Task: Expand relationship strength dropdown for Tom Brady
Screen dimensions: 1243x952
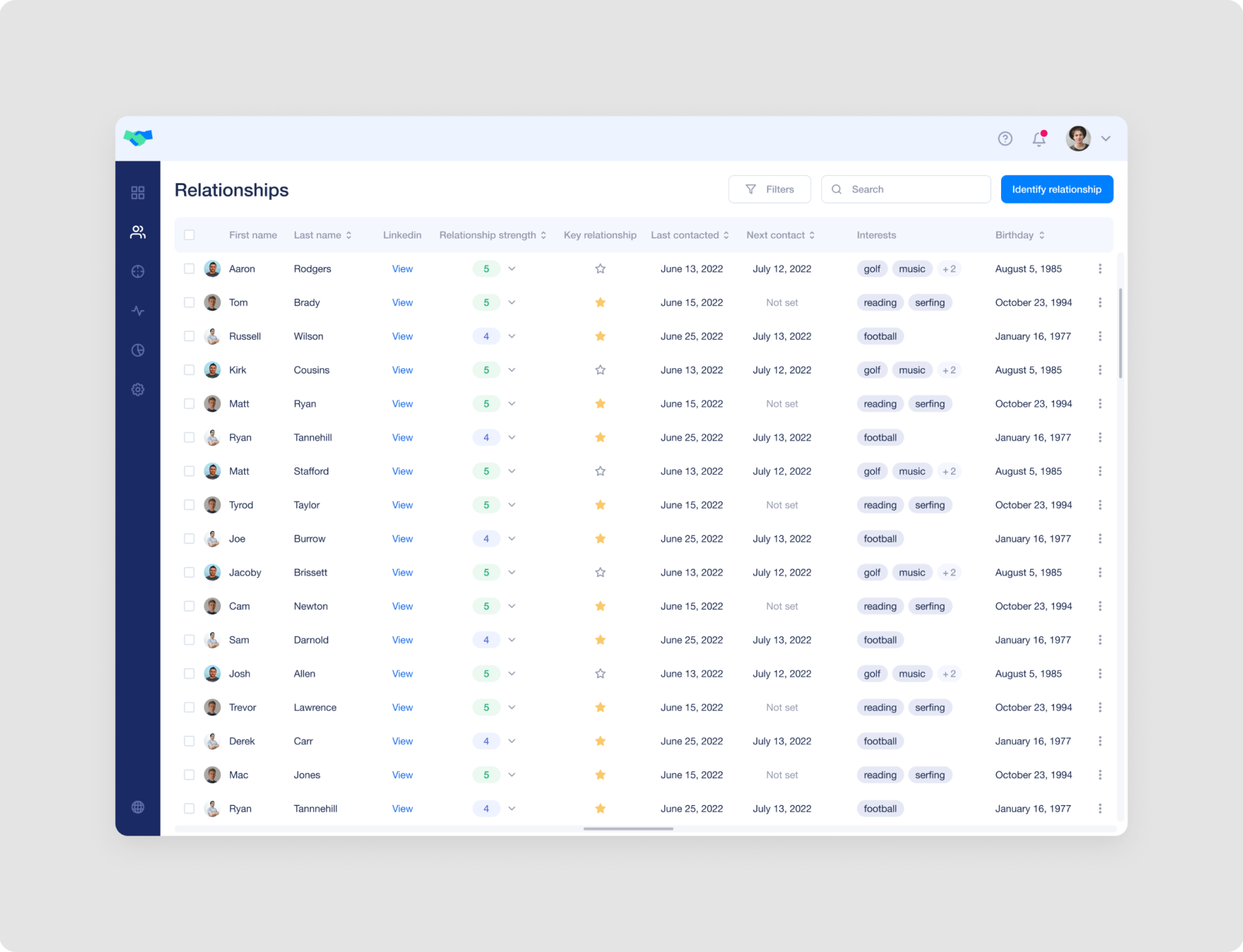Action: click(512, 302)
